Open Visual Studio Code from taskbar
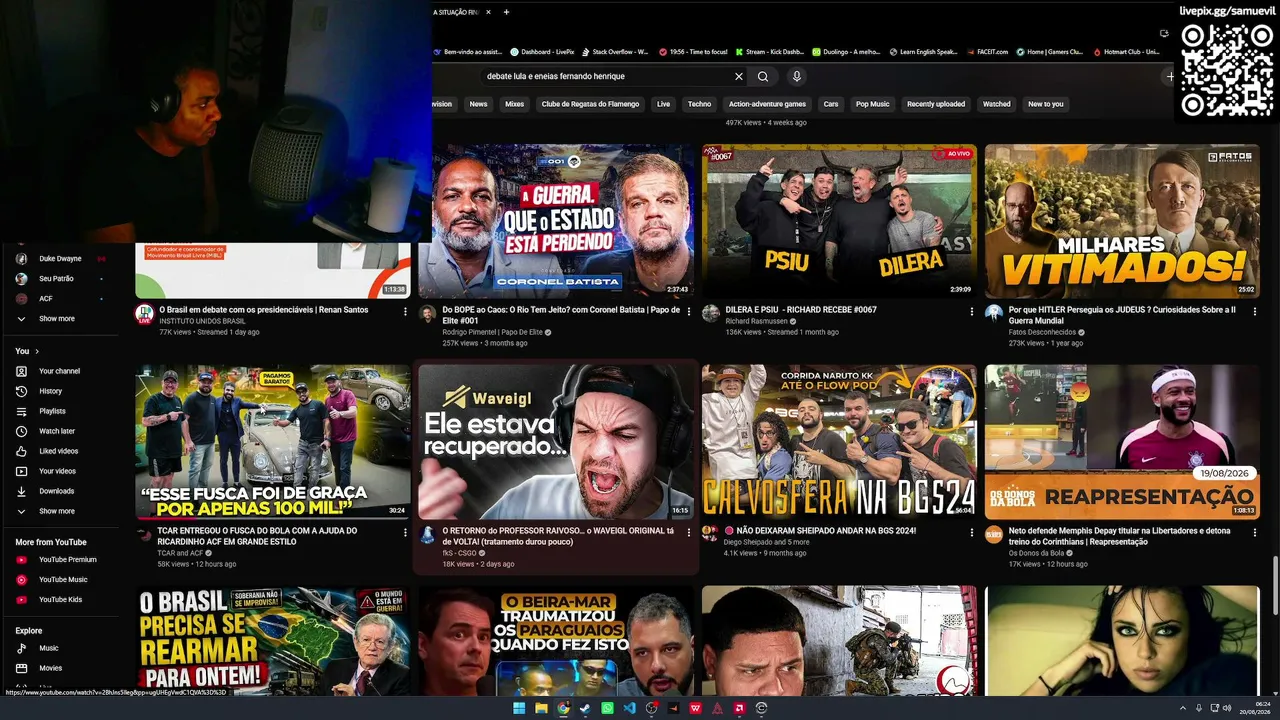The image size is (1280, 720). (x=629, y=708)
